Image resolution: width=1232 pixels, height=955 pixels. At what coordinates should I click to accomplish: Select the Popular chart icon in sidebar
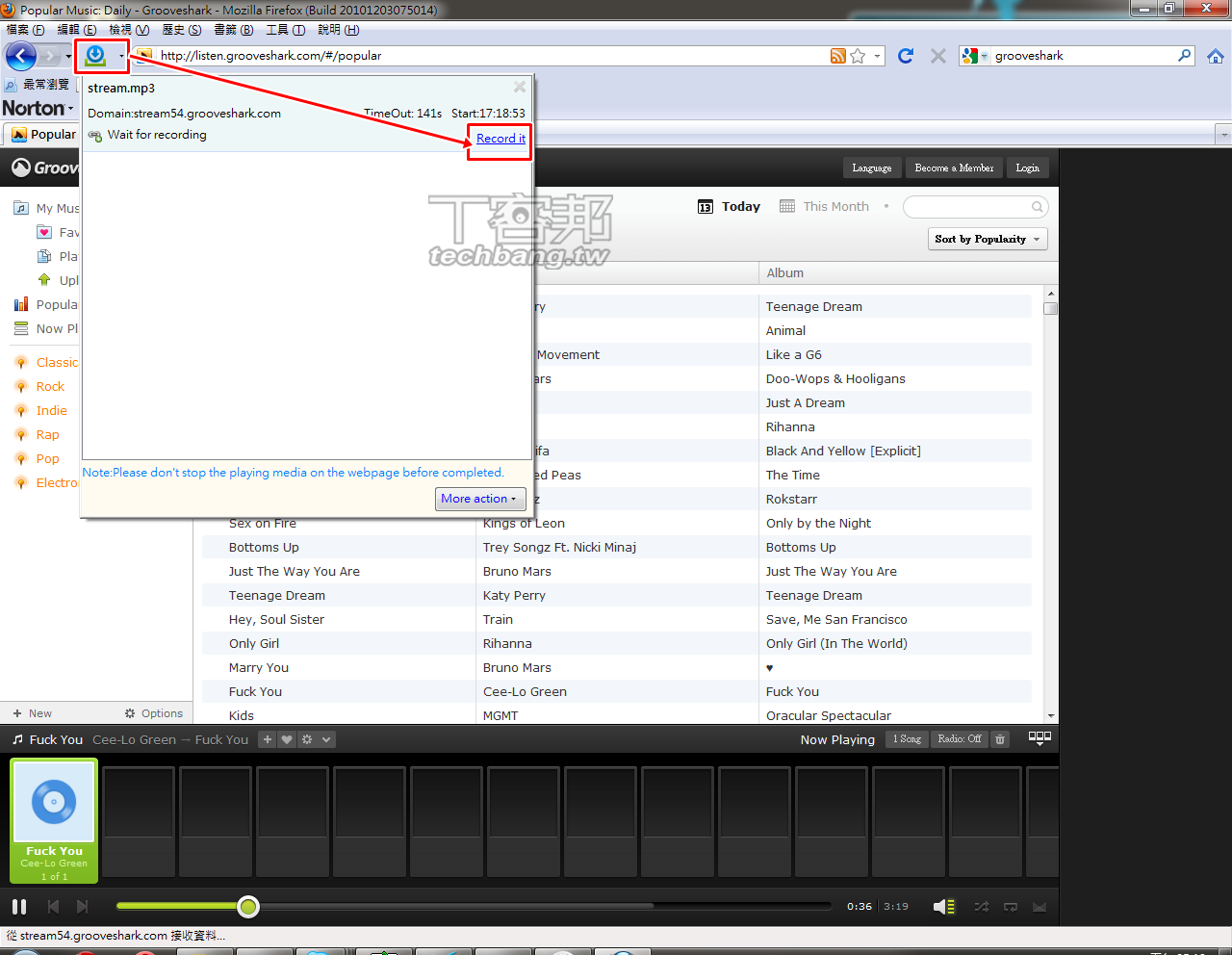coord(20,304)
